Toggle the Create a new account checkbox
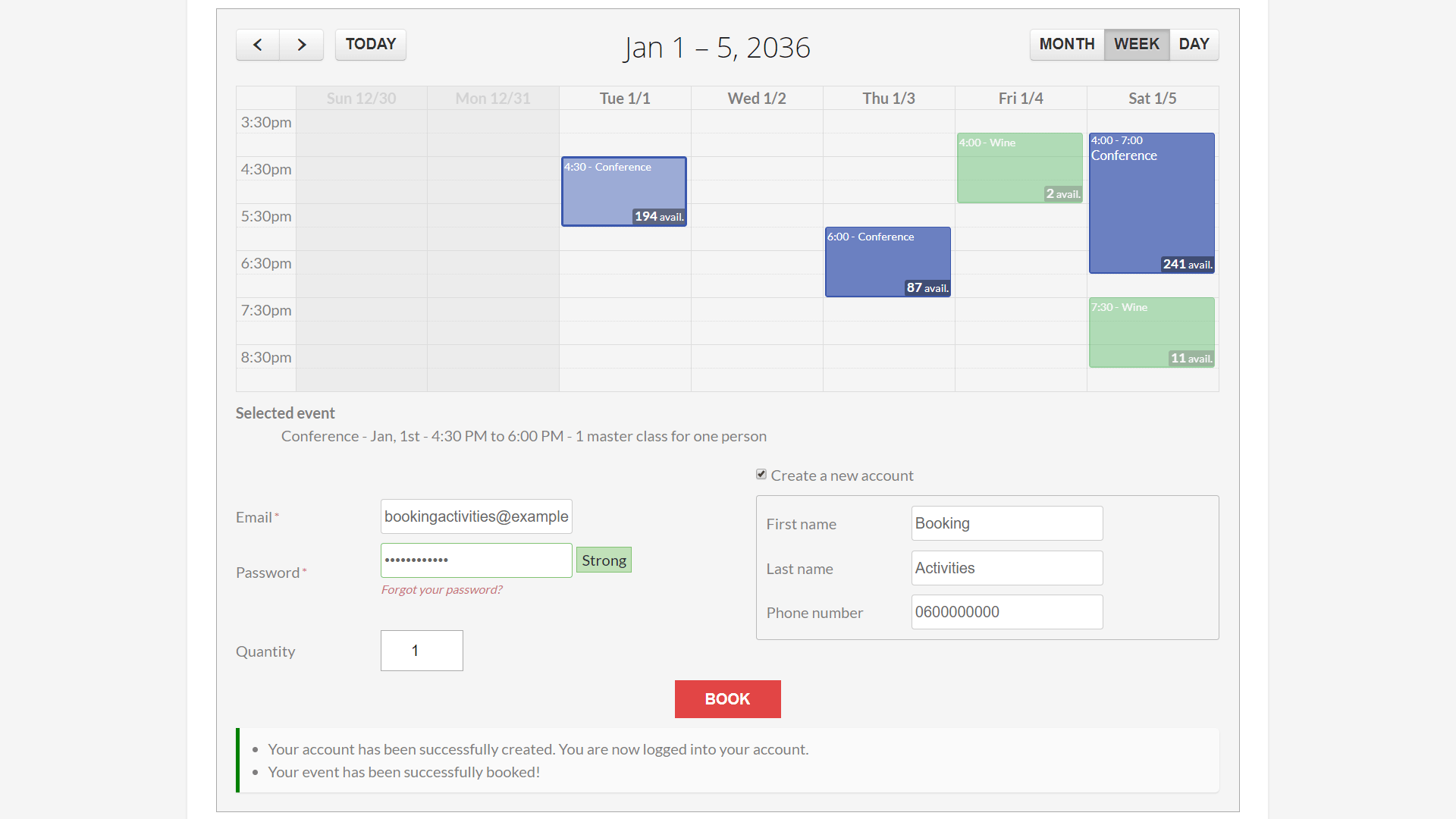 (761, 474)
